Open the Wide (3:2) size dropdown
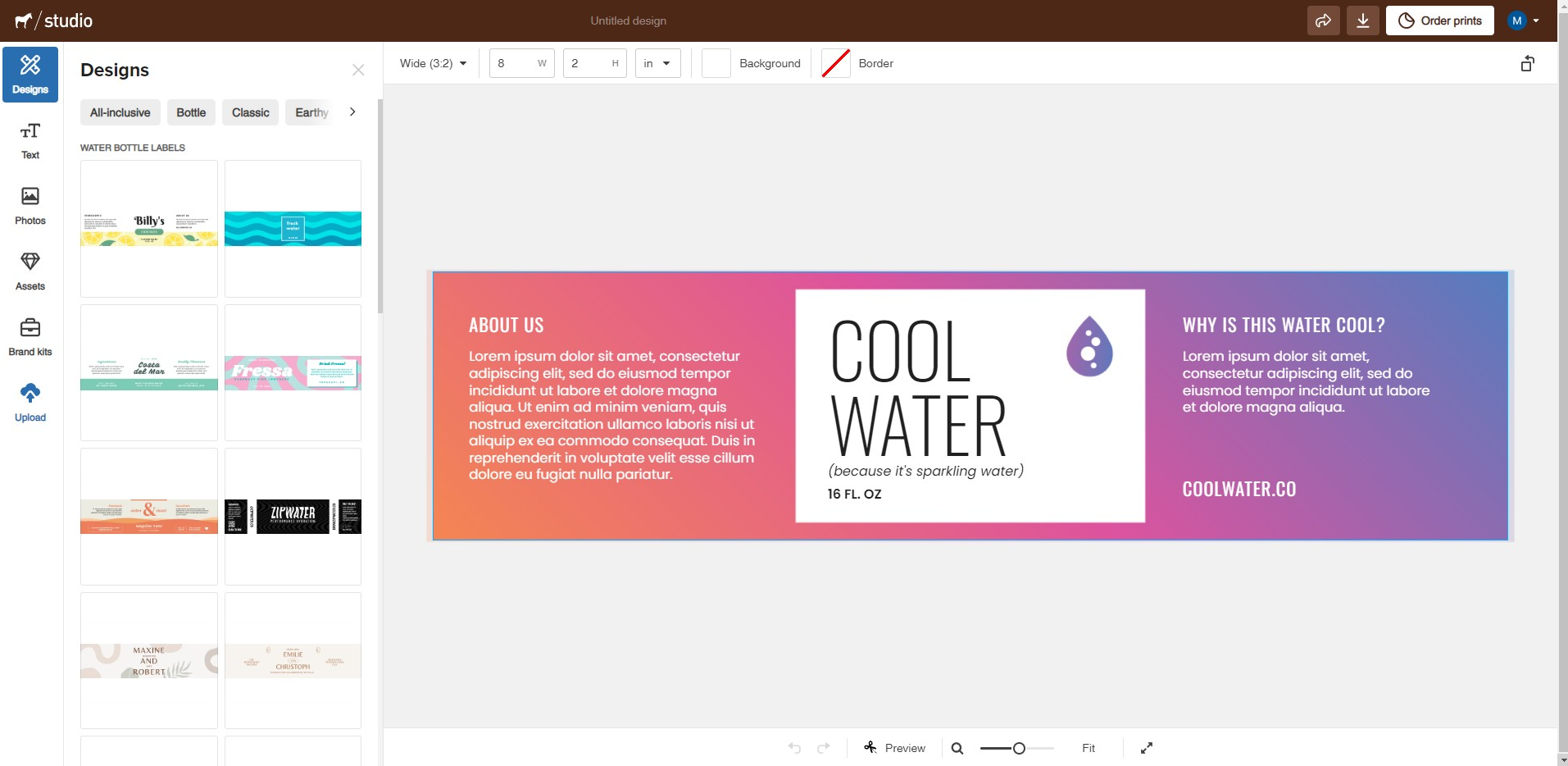This screenshot has width=1568, height=766. coord(432,63)
